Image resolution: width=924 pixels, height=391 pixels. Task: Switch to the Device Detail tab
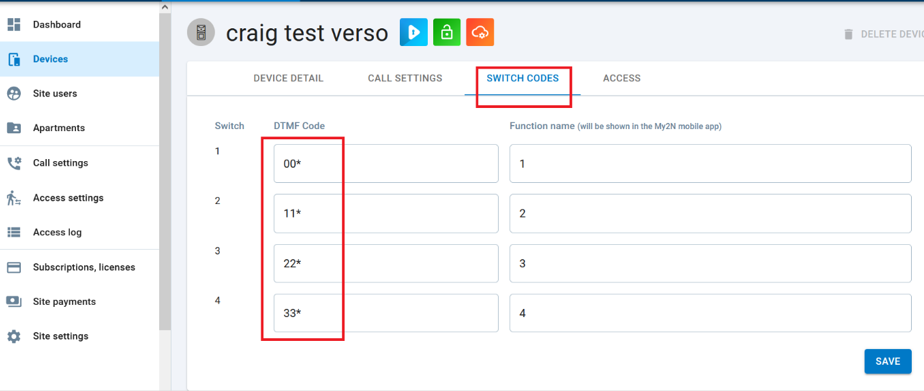[288, 78]
